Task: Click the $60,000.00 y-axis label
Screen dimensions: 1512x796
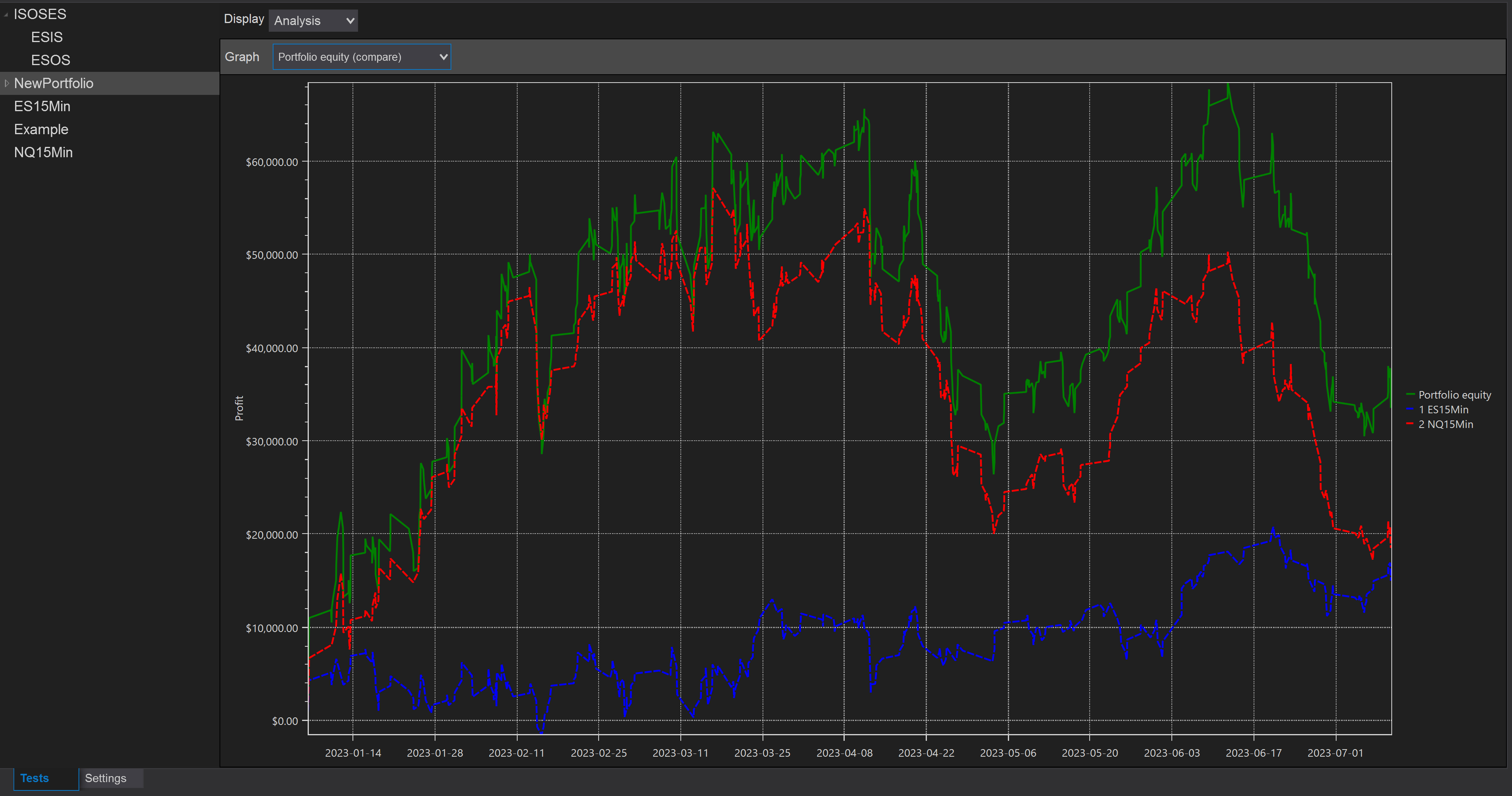Action: click(x=272, y=162)
